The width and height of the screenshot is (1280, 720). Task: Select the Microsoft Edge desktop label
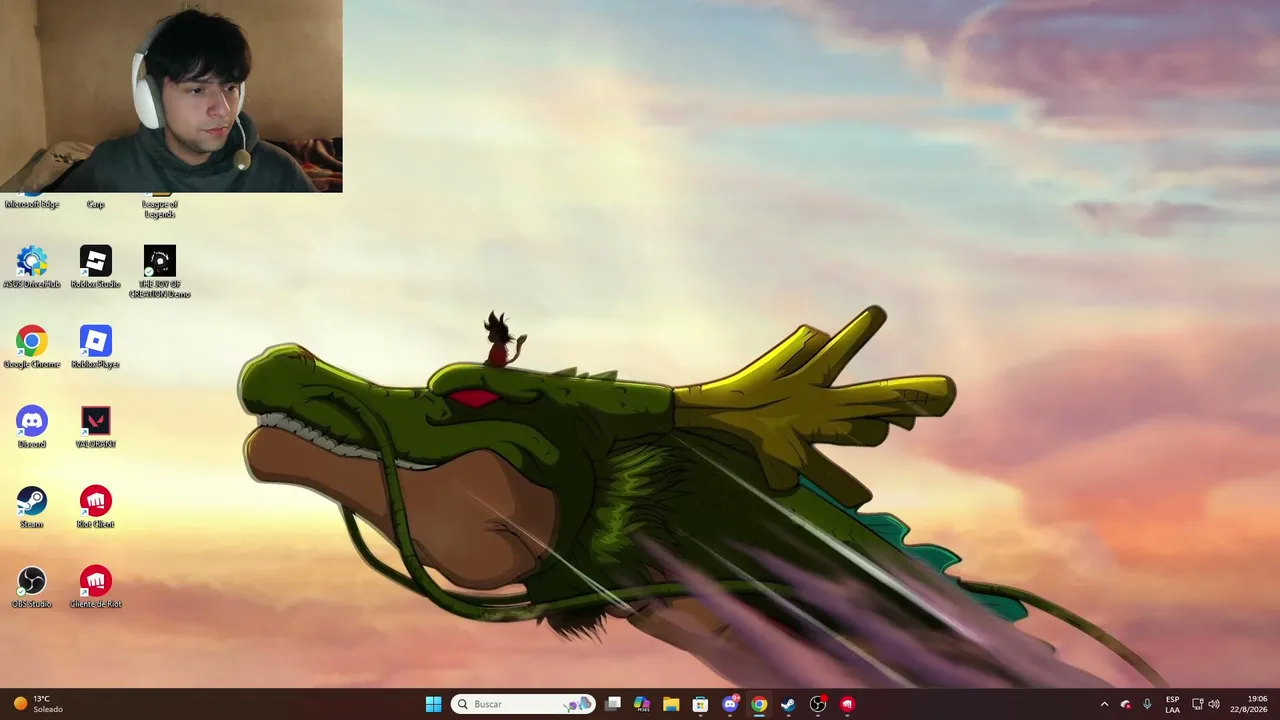32,204
